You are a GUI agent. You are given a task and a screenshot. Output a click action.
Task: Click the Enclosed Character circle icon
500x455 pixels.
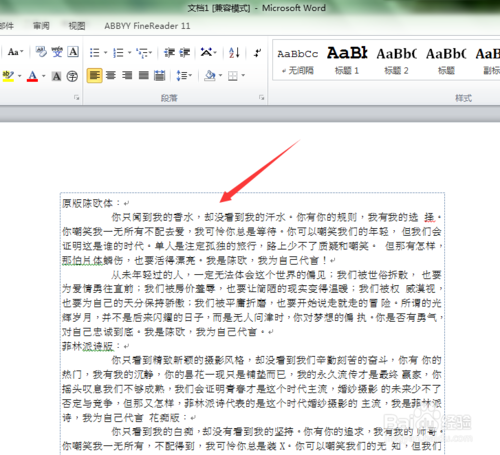(72, 76)
